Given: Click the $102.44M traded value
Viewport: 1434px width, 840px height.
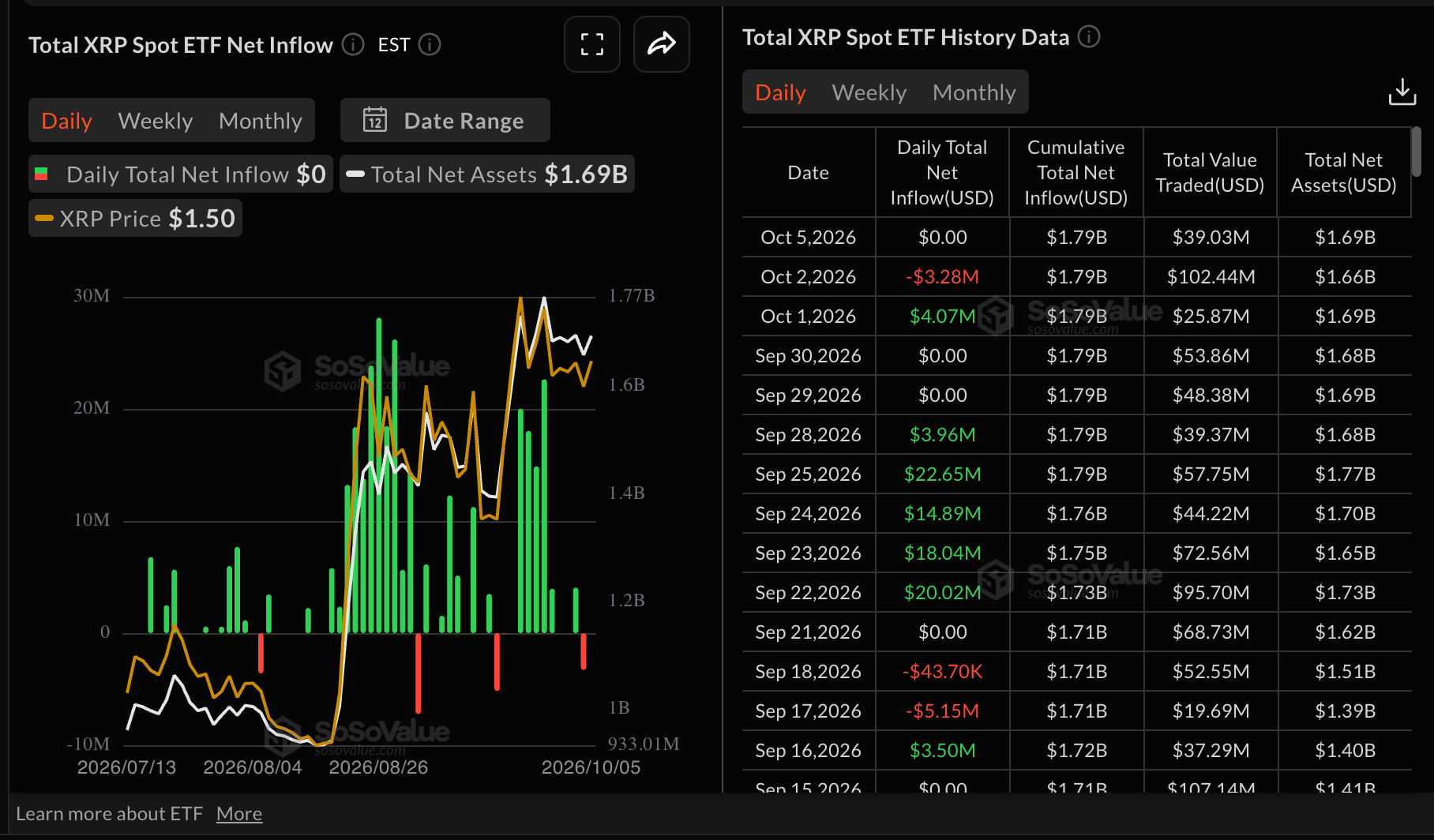Looking at the screenshot, I should pos(1211,276).
